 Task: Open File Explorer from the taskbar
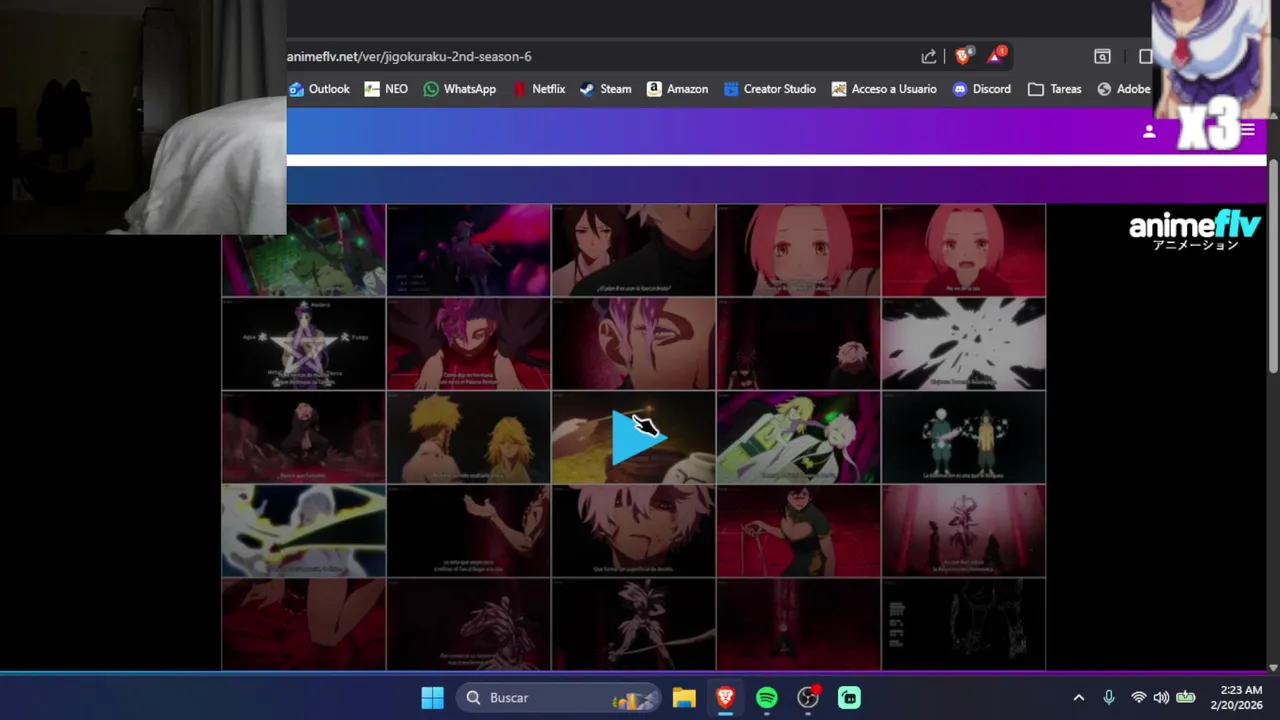click(684, 698)
